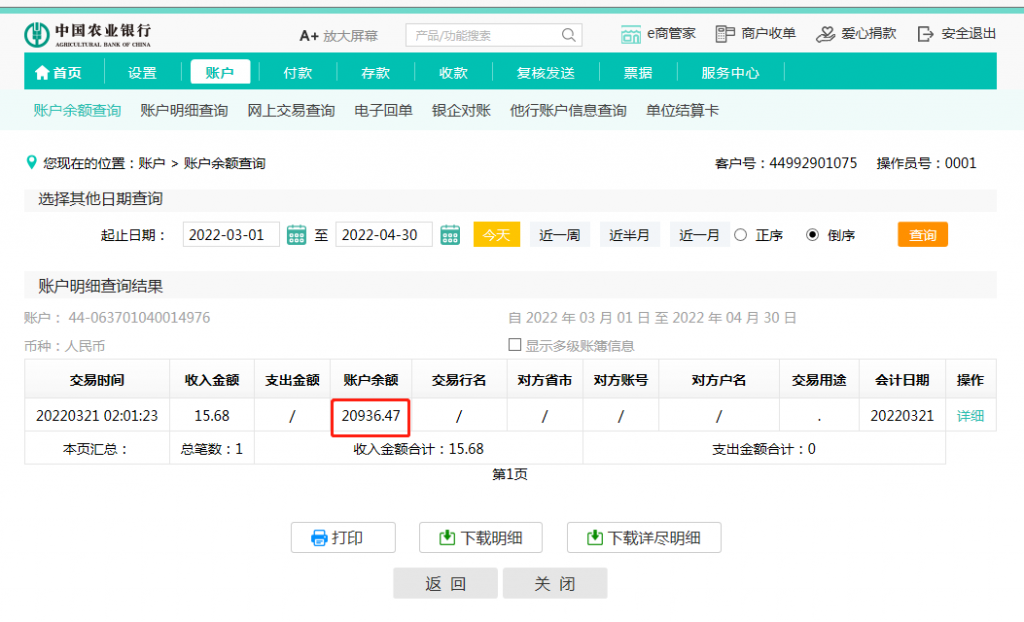Switch to 账户明细查询 sub-tab
The width and height of the screenshot is (1024, 622).
point(184,111)
